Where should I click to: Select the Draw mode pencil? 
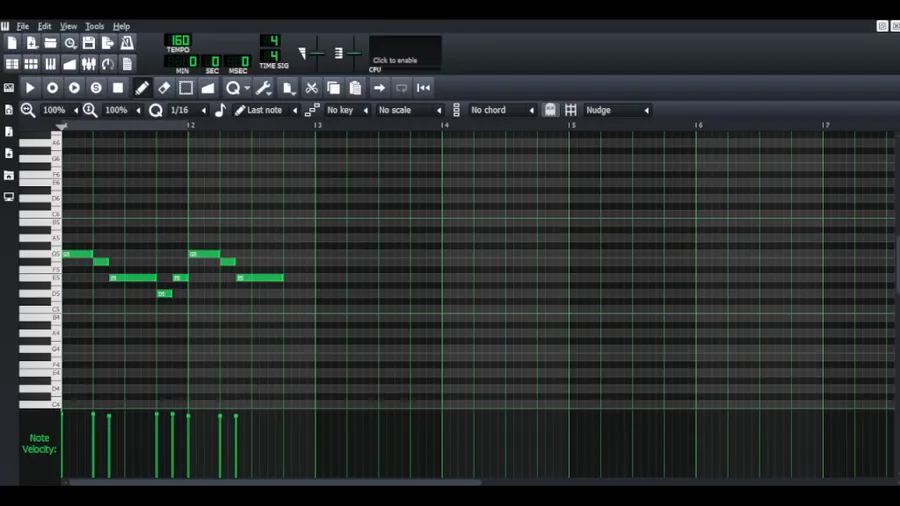142,88
